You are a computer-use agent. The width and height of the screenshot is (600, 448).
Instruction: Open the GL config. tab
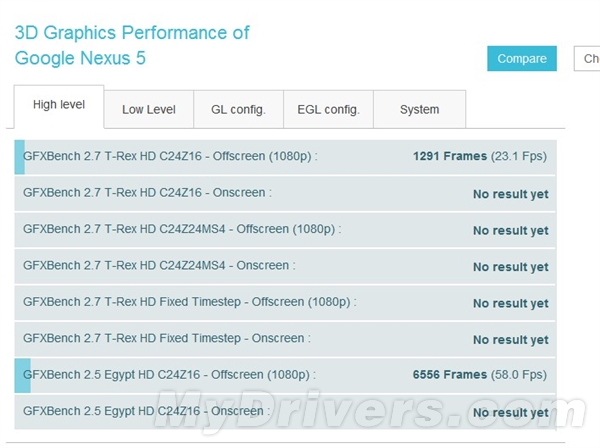coord(238,109)
